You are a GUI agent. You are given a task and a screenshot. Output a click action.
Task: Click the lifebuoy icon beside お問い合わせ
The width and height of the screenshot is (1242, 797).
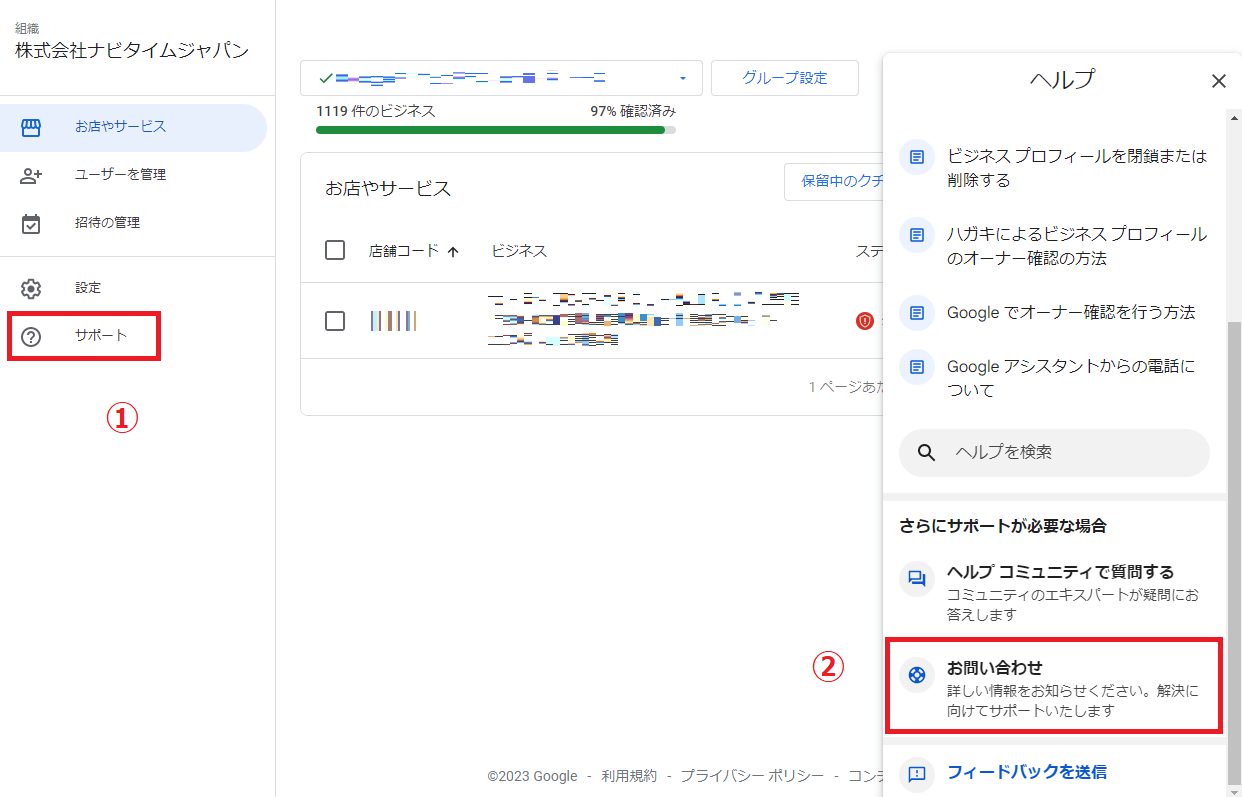point(916,674)
